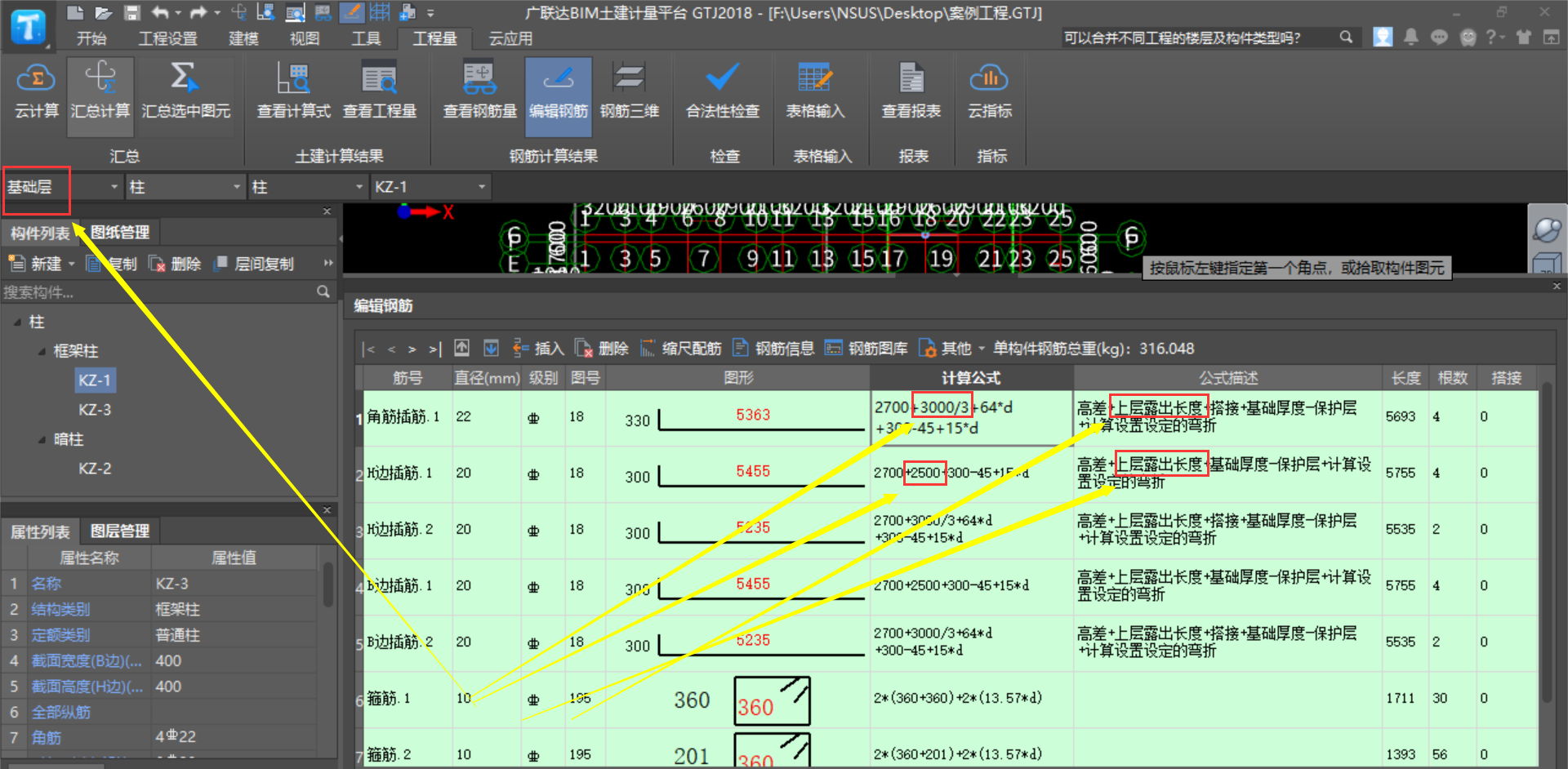Viewport: 1568px width, 769px height.
Task: Click 层间复制 in component list toolbar
Action: [253, 264]
